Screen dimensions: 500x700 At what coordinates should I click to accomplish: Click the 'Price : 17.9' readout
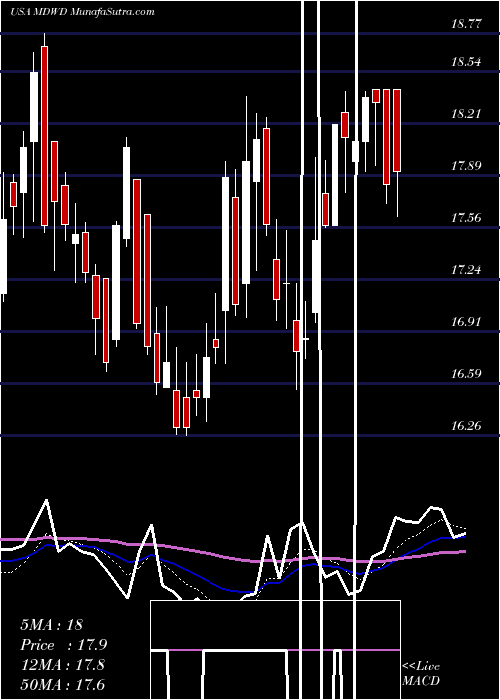[x=63, y=645]
